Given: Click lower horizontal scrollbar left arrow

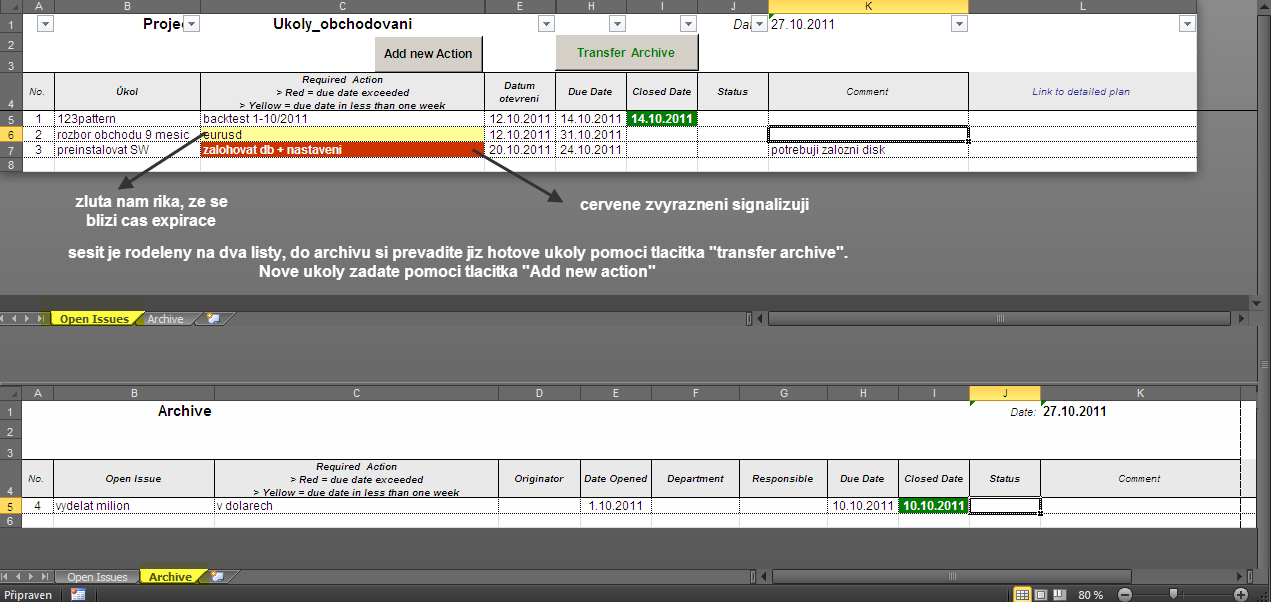Looking at the screenshot, I should coord(762,577).
